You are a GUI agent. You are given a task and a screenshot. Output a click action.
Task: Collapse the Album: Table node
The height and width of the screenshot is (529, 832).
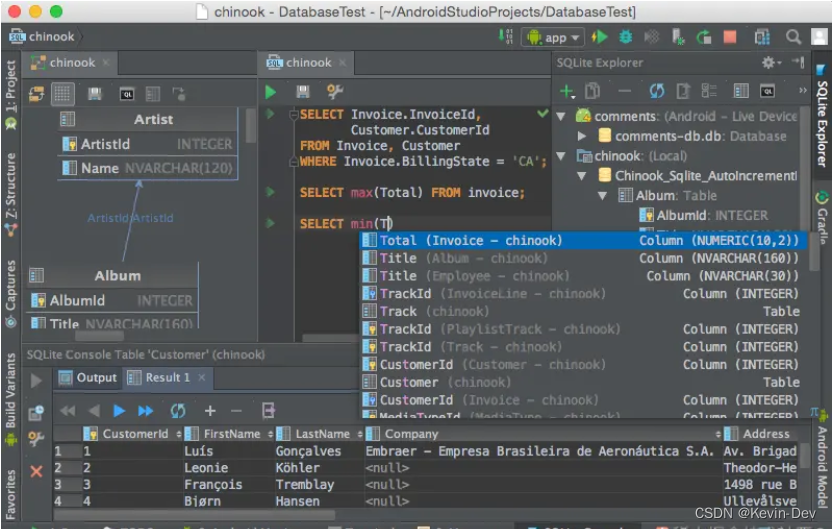click(602, 196)
